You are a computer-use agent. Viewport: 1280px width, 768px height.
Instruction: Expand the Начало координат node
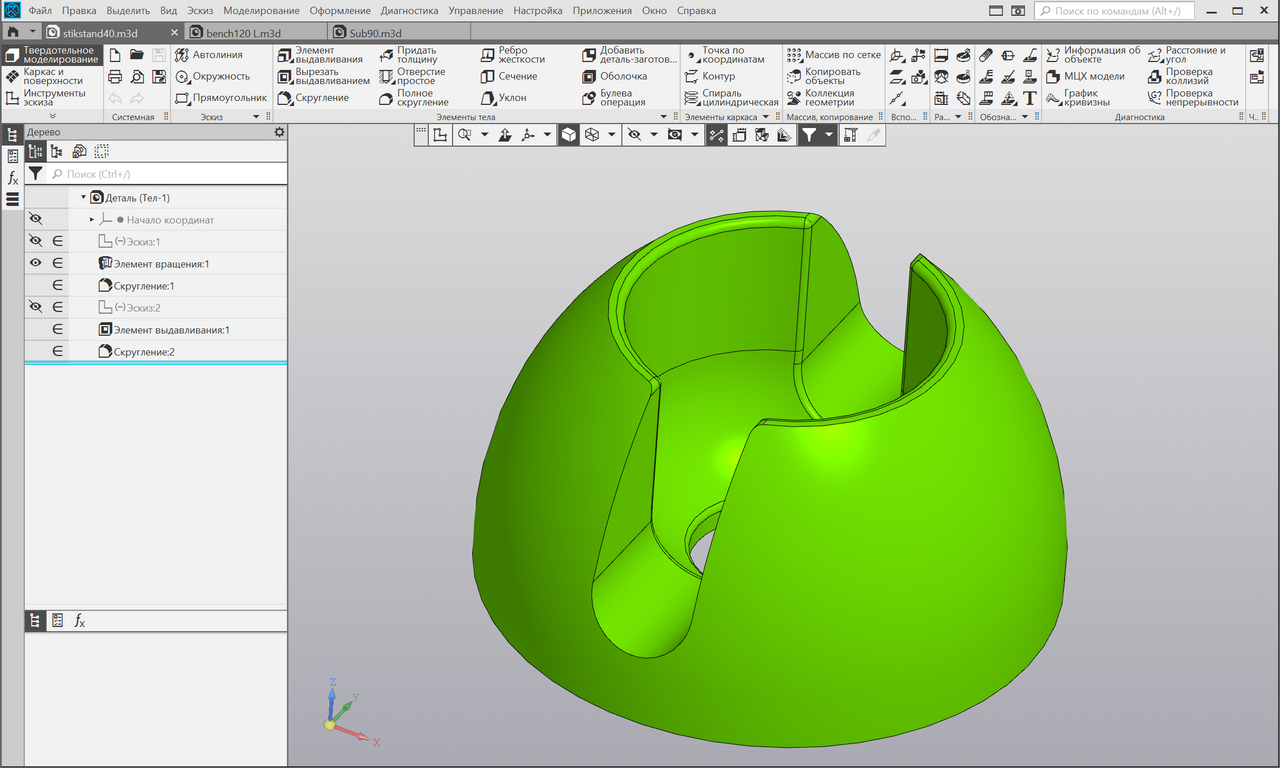[92, 219]
